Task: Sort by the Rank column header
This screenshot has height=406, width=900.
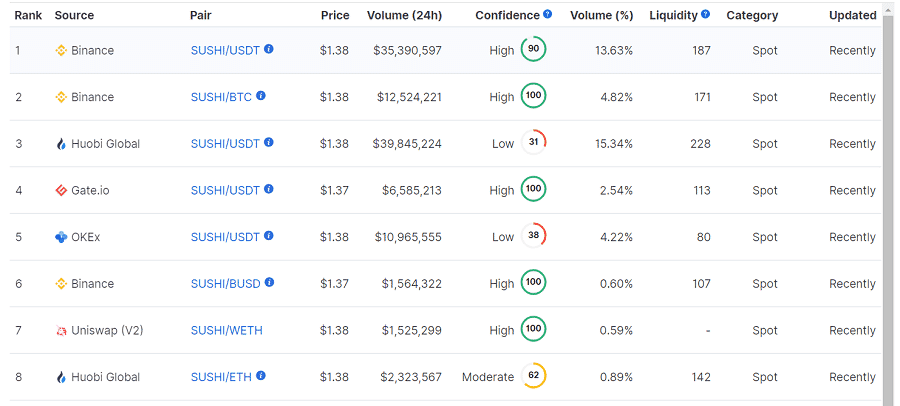Action: 28,15
